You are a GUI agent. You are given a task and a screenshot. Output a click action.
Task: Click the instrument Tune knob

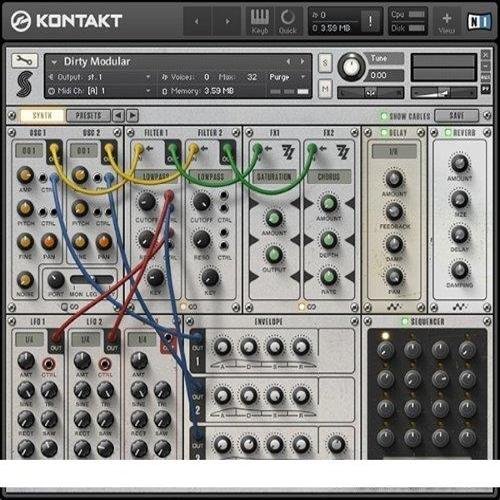click(350, 66)
